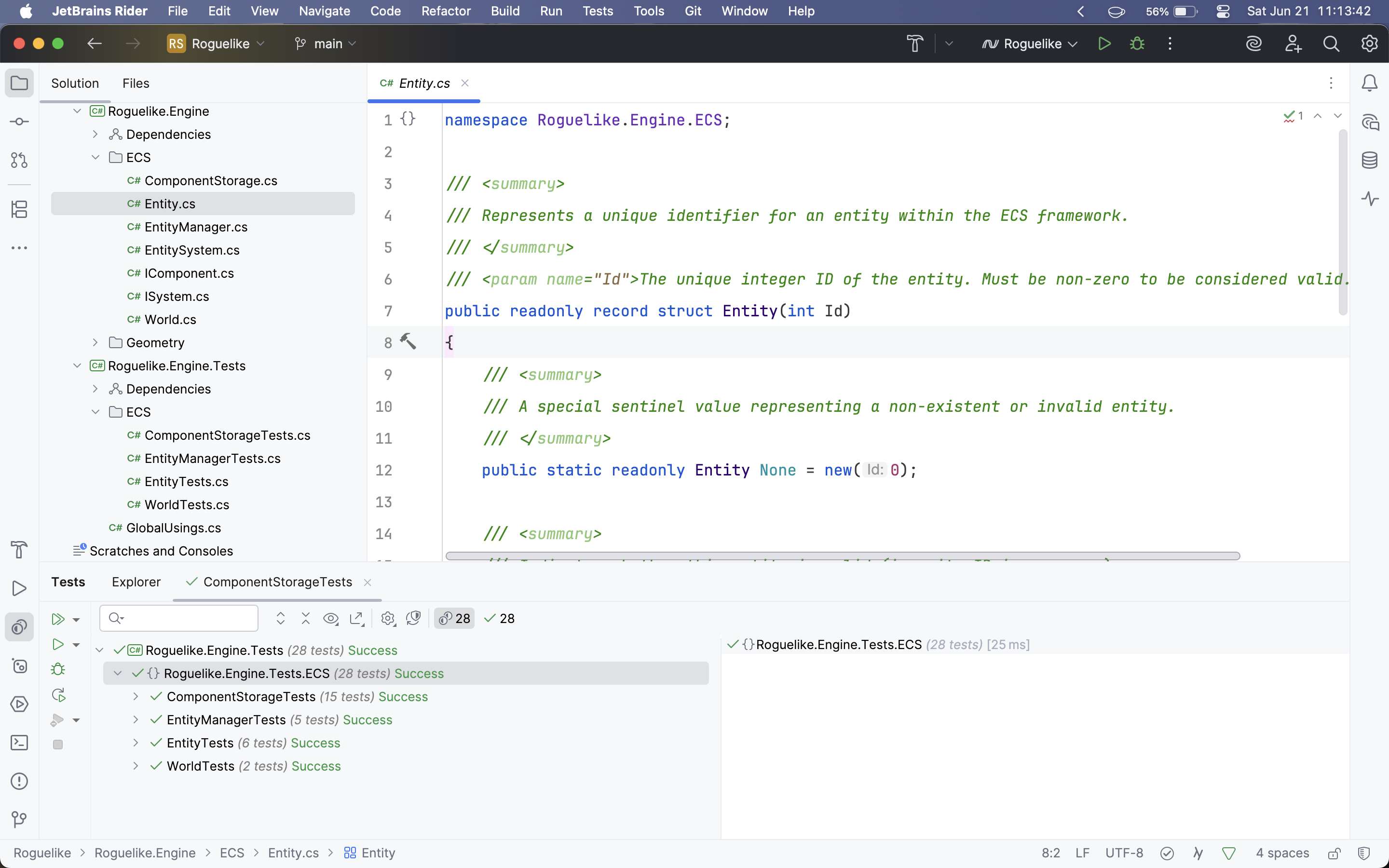The image size is (1389, 868).
Task: Open the Navigate menu
Action: click(324, 11)
